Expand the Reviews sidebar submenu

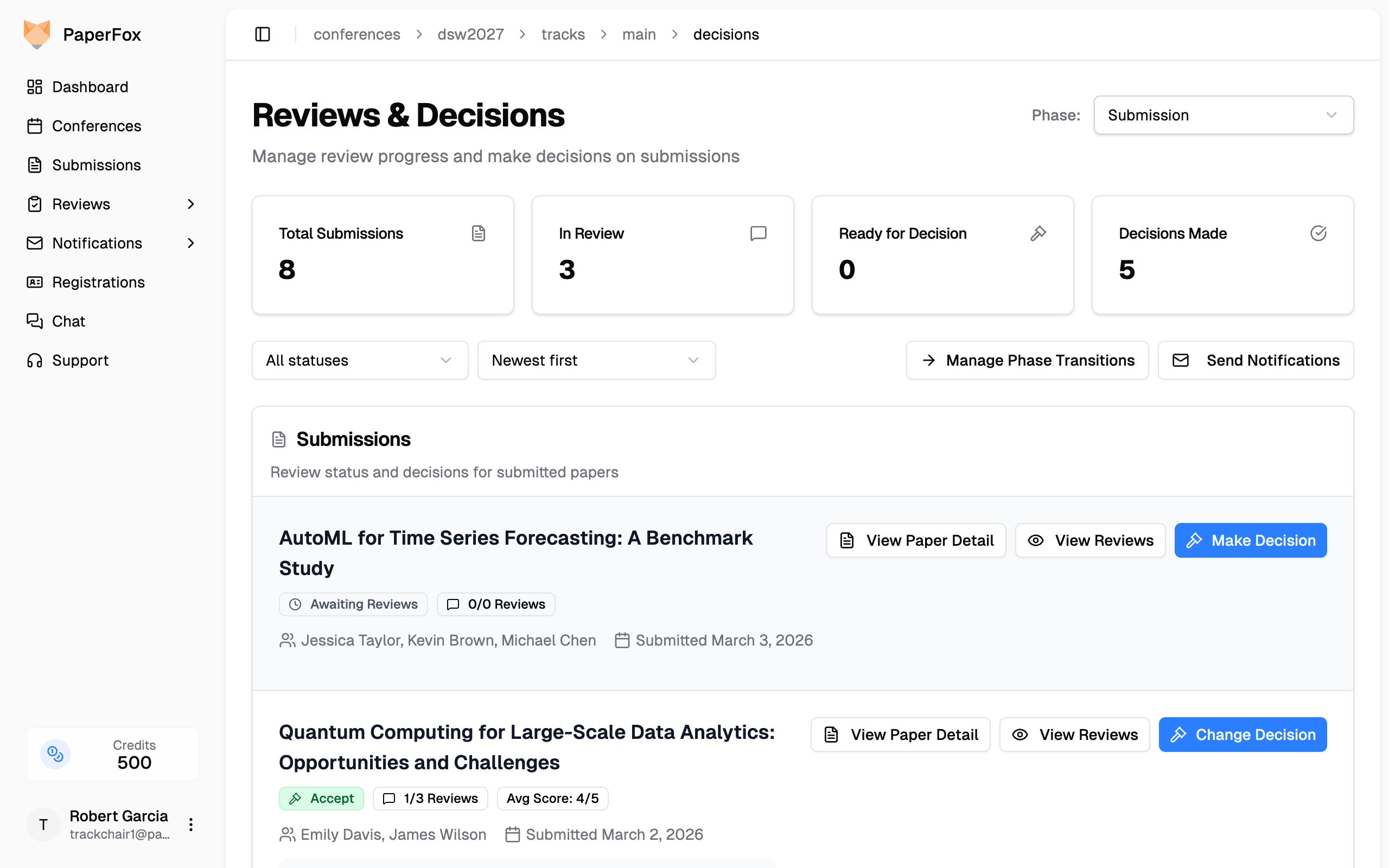tap(191, 204)
